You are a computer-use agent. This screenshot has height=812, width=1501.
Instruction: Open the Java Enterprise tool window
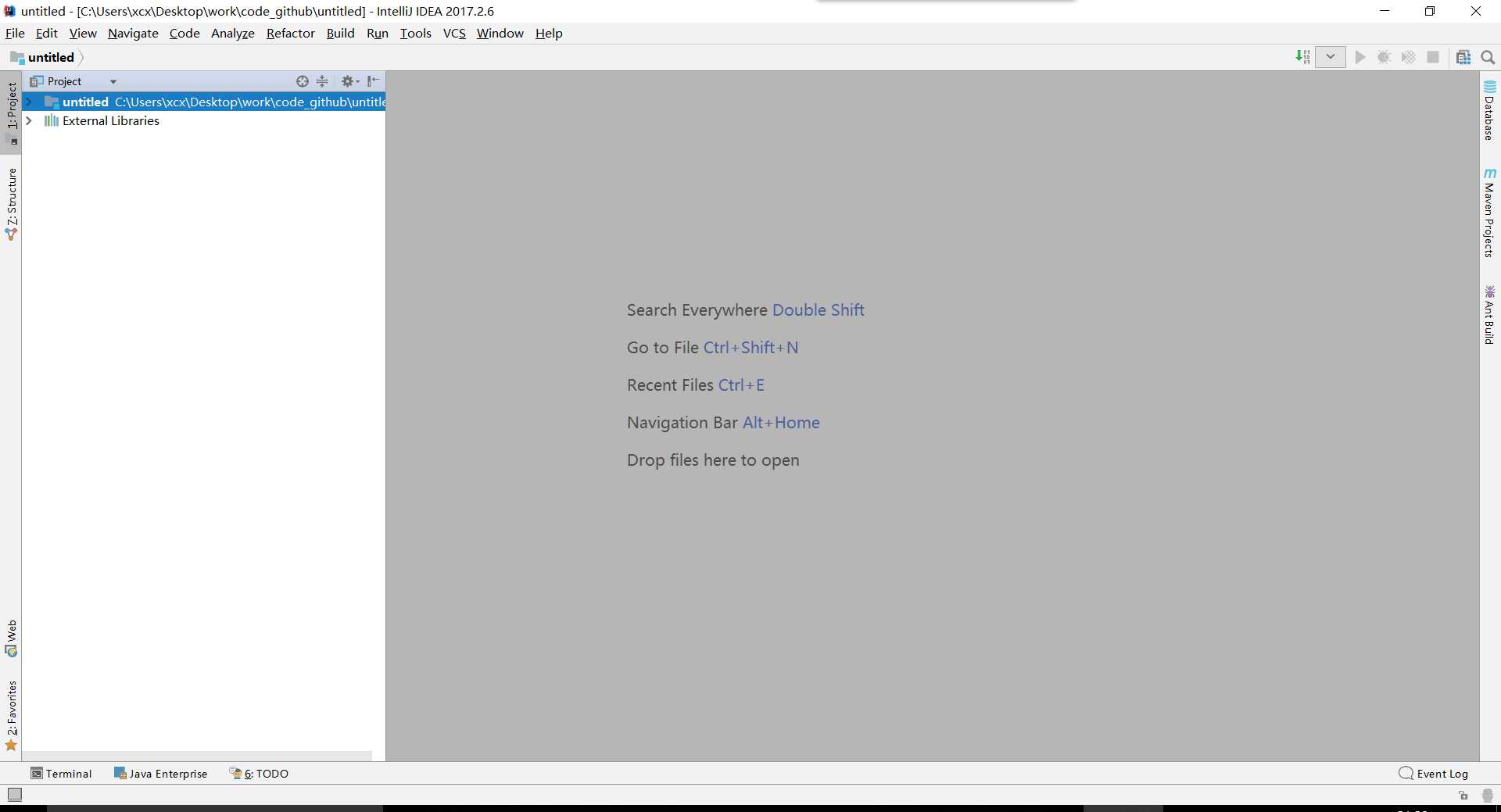161,774
